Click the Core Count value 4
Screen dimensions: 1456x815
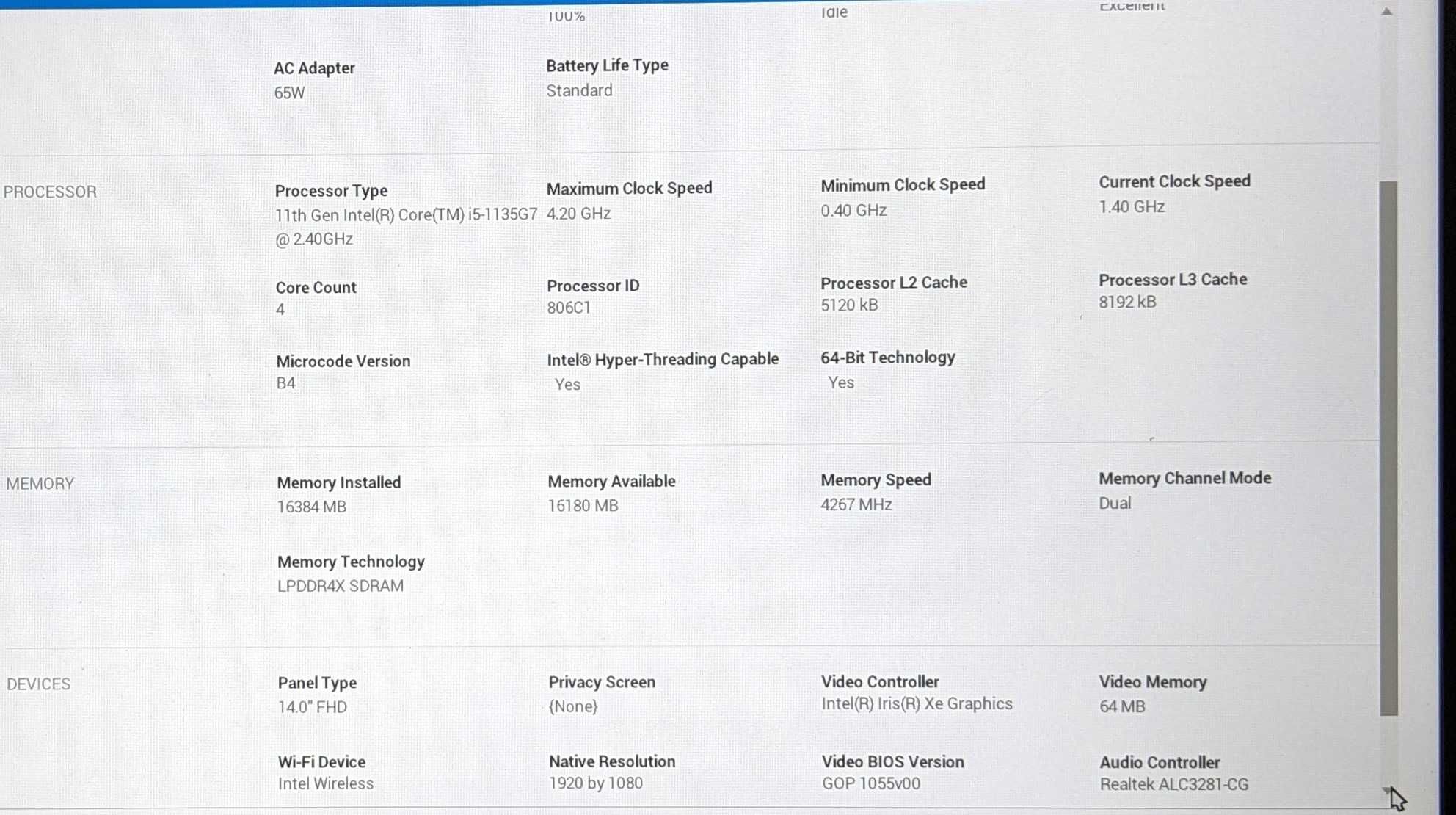pyautogui.click(x=280, y=310)
